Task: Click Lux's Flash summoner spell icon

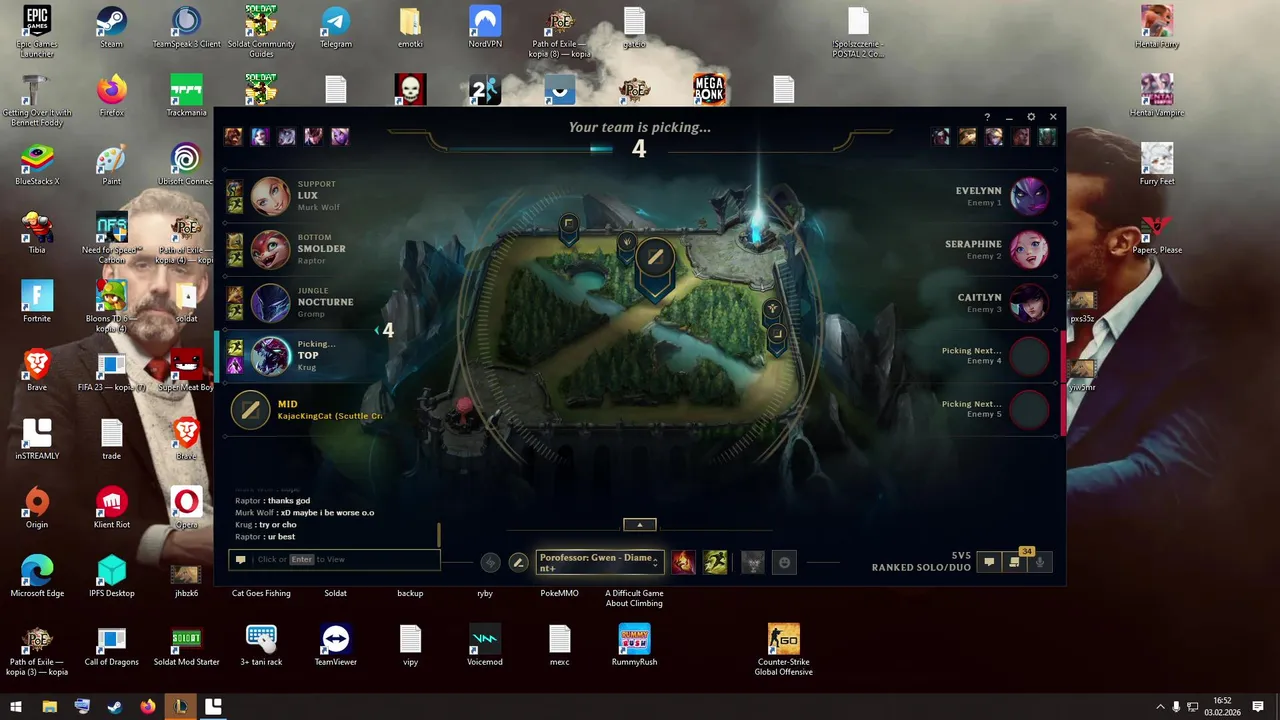Action: point(235,204)
